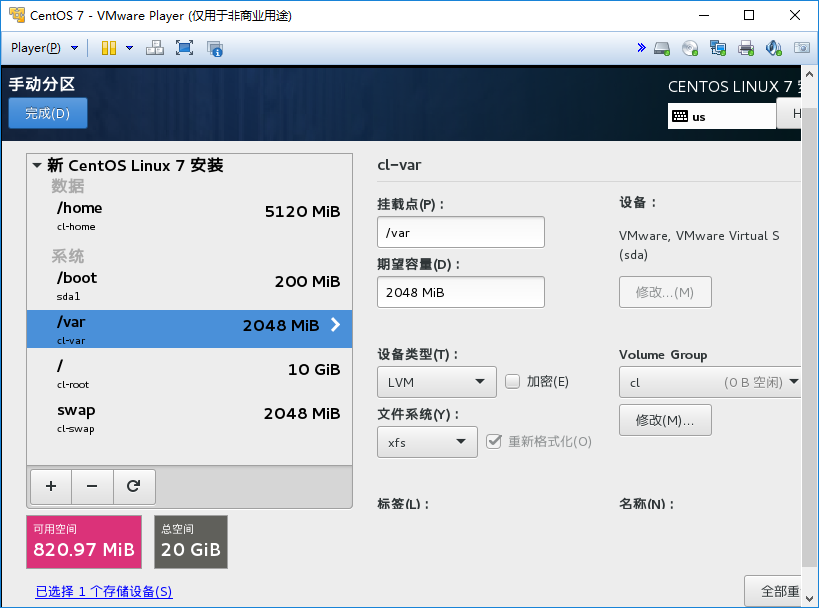This screenshot has width=819, height=608.
Task: Click the 完成(D) done button
Action: (x=48, y=113)
